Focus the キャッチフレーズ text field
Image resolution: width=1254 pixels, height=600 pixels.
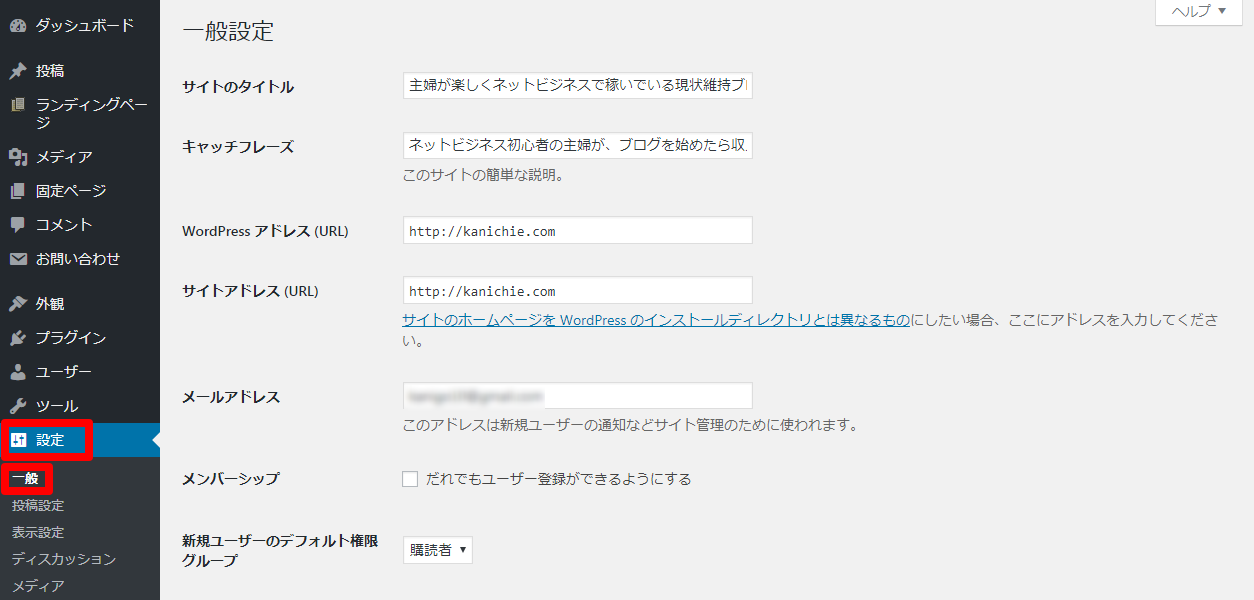(x=577, y=146)
